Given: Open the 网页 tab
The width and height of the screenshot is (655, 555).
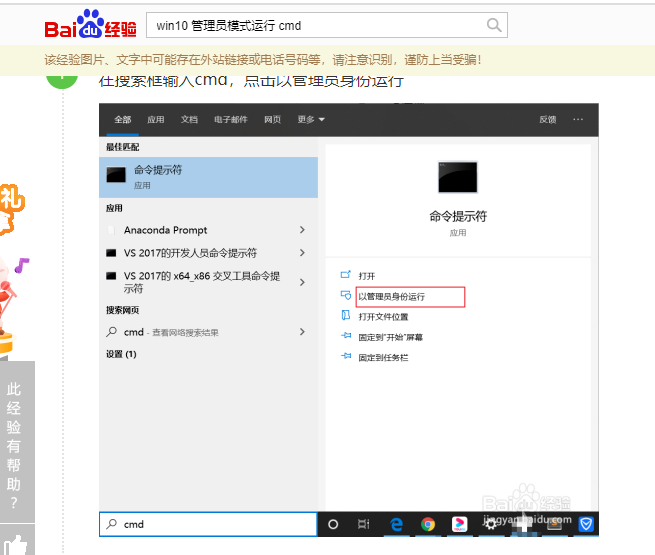Looking at the screenshot, I should (x=272, y=120).
